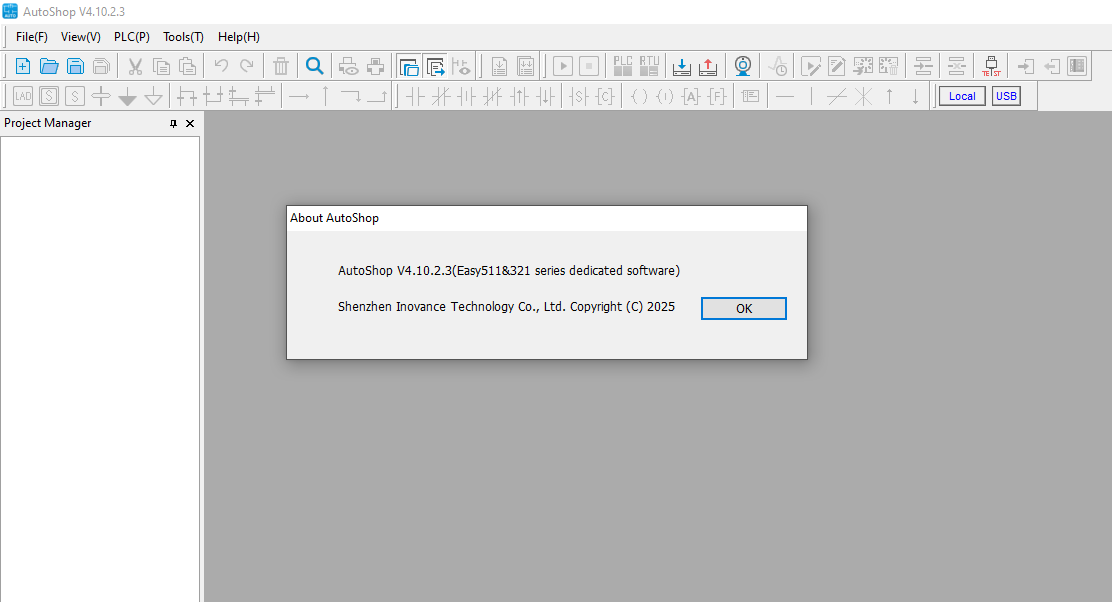
Task: Open the View(V) menu
Action: click(x=81, y=37)
